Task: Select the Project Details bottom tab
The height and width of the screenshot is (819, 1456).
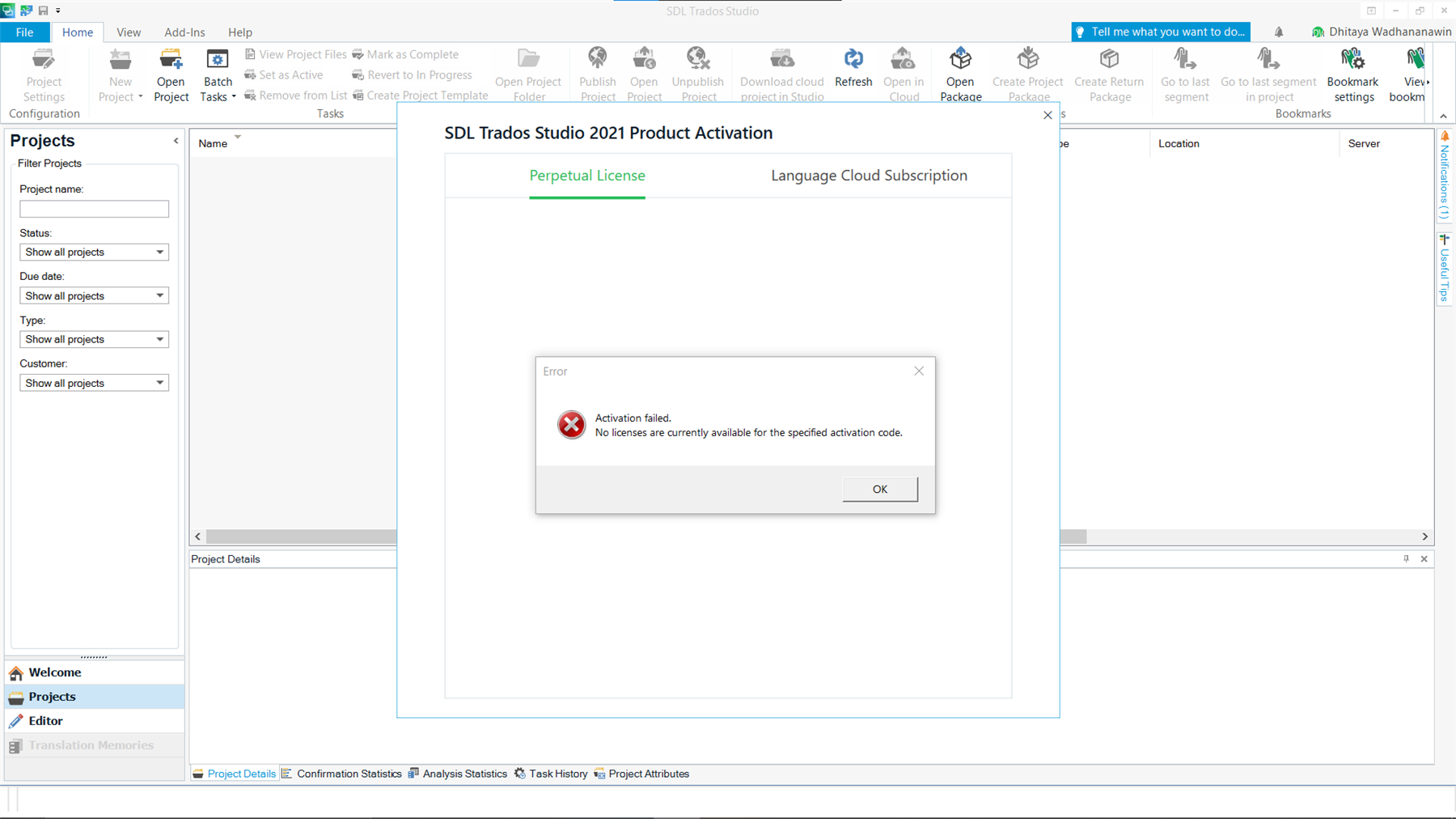Action: tap(234, 774)
